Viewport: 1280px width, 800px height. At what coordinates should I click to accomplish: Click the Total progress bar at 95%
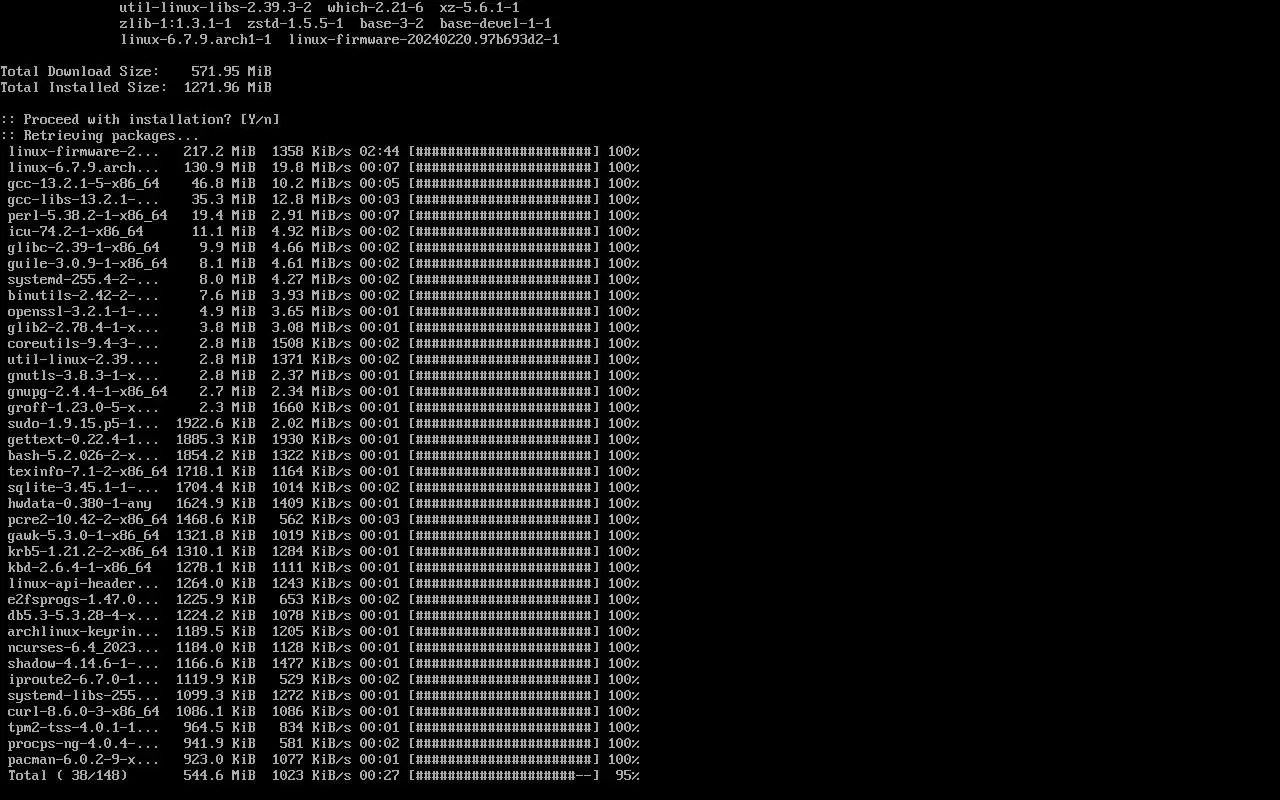coord(504,776)
